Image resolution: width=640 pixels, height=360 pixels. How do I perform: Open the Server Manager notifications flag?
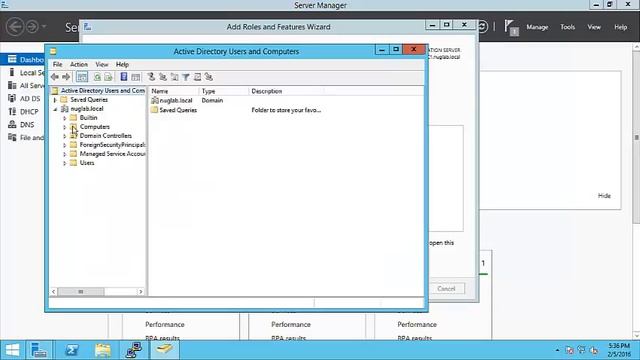pyautogui.click(x=511, y=27)
